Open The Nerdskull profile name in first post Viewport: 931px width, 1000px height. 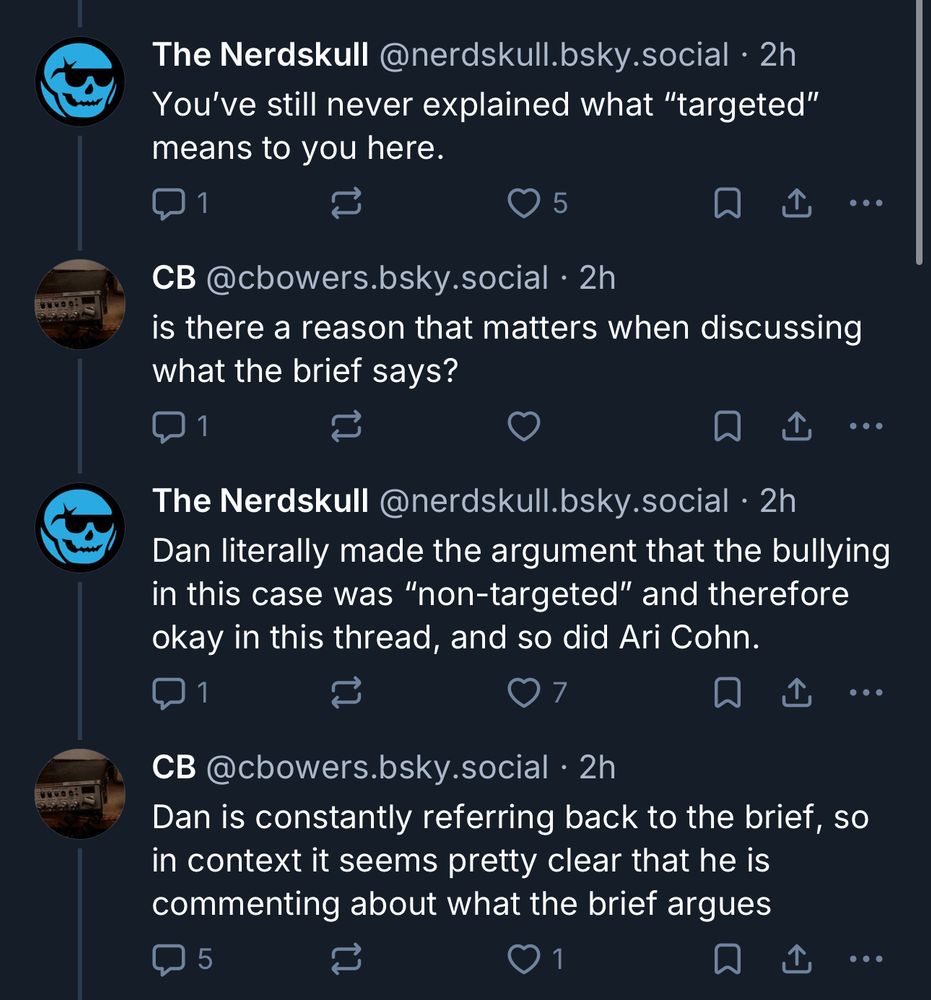[x=260, y=55]
